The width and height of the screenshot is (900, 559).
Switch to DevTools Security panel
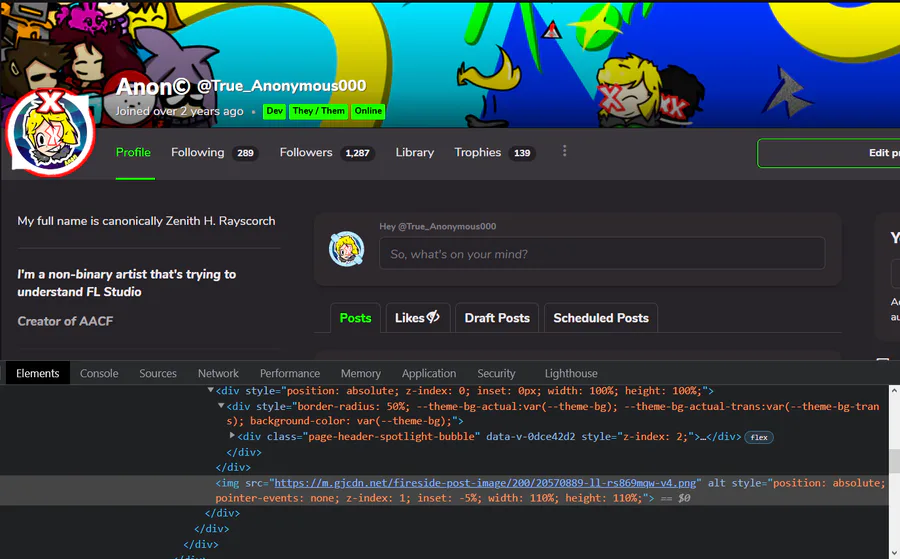pos(496,373)
